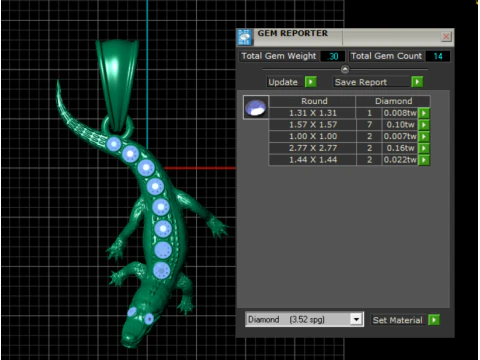Screen dimensions: 480x360
Task: Collapse panel using the round up-arrow toggle
Action: [x=345, y=69]
